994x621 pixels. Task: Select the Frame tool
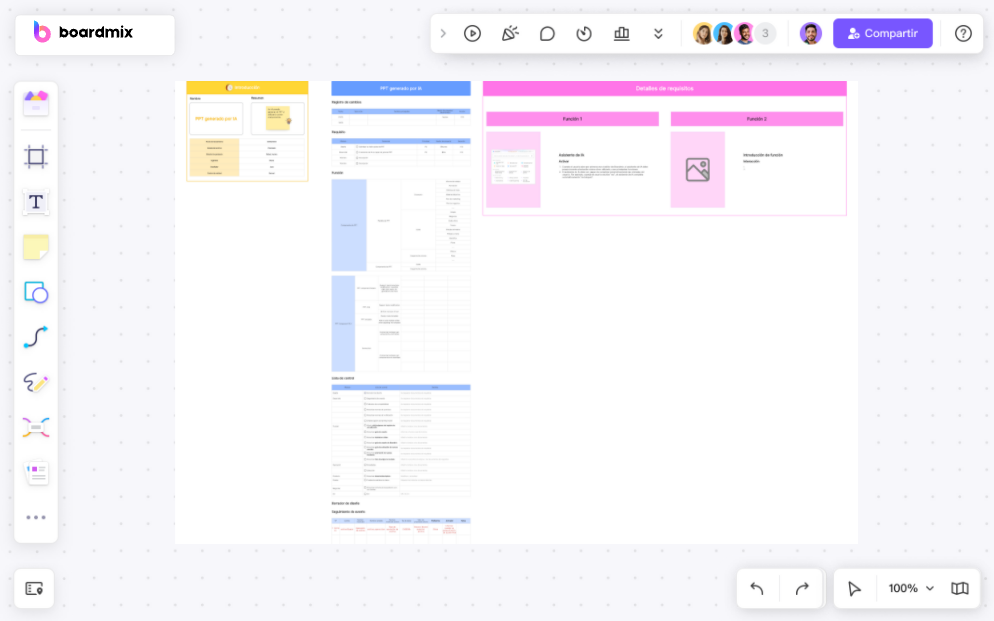[x=36, y=157]
